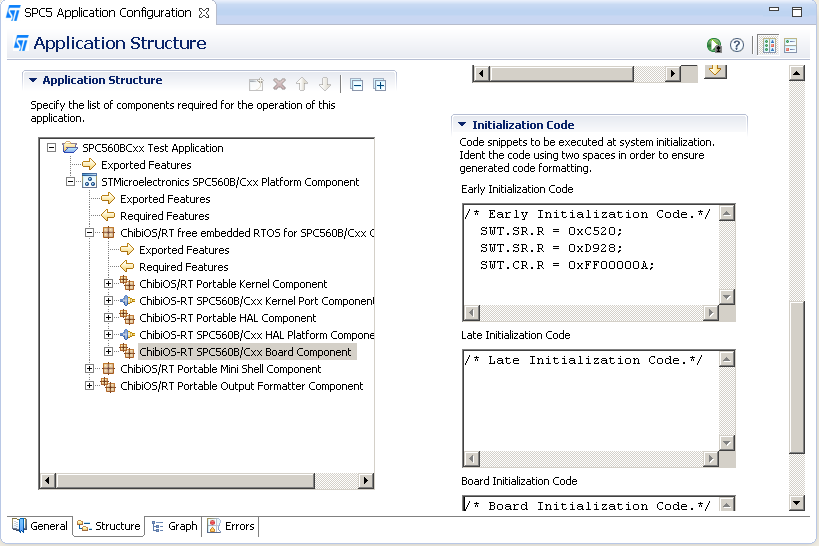
Task: Collapse the SPC560BCxx Test Application node
Action: (x=51, y=148)
